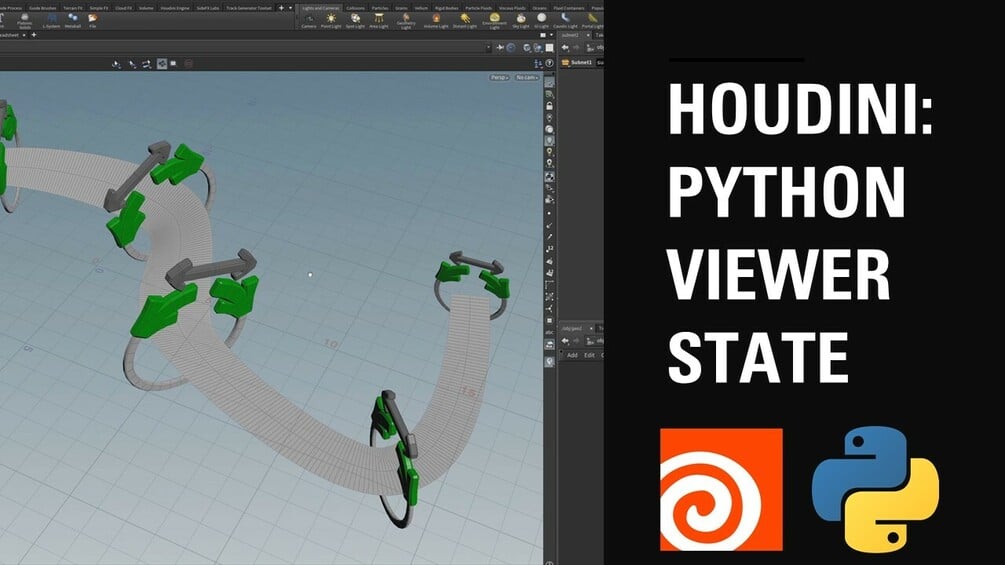Click the first handle arrow tool in viewer toolbar
The image size is (1005, 565).
(116, 64)
